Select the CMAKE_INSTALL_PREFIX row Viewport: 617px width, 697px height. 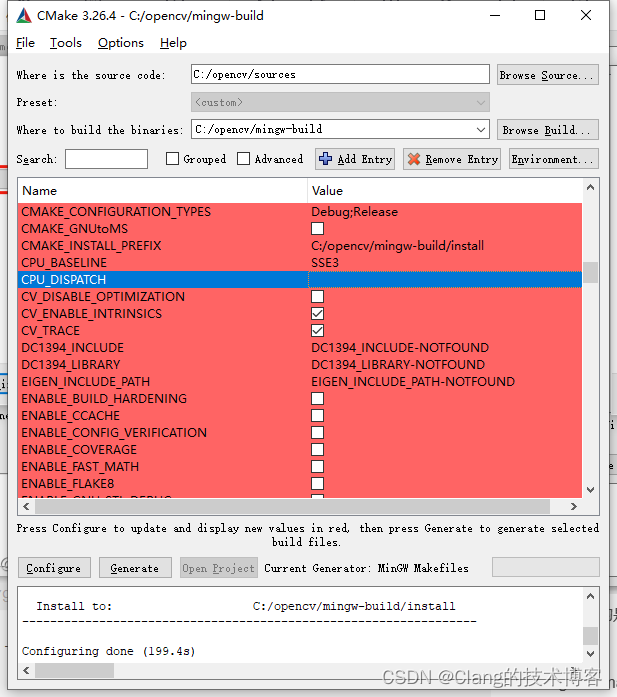click(300, 245)
